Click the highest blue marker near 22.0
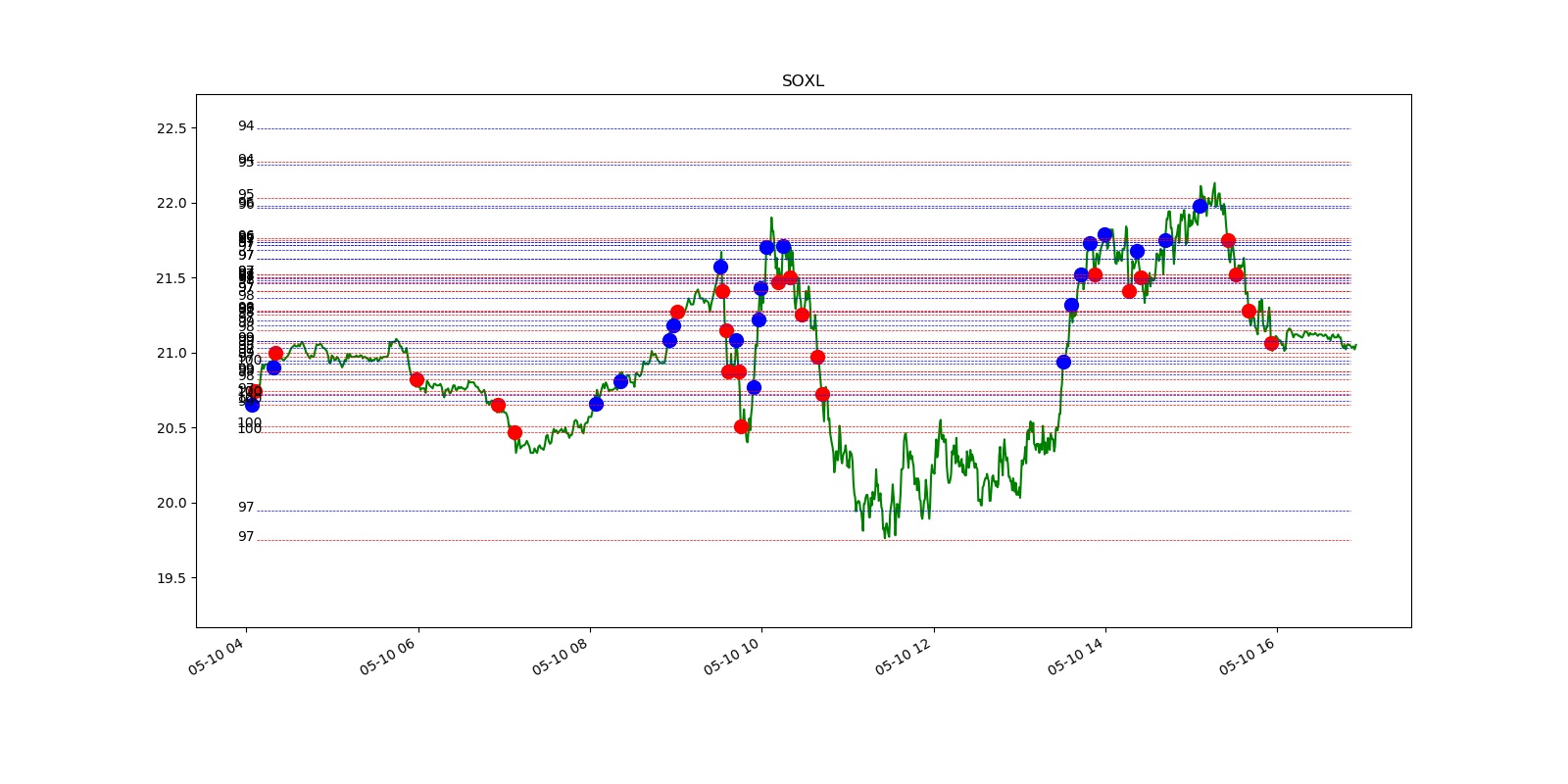The width and height of the screenshot is (1568, 784). tap(1200, 206)
